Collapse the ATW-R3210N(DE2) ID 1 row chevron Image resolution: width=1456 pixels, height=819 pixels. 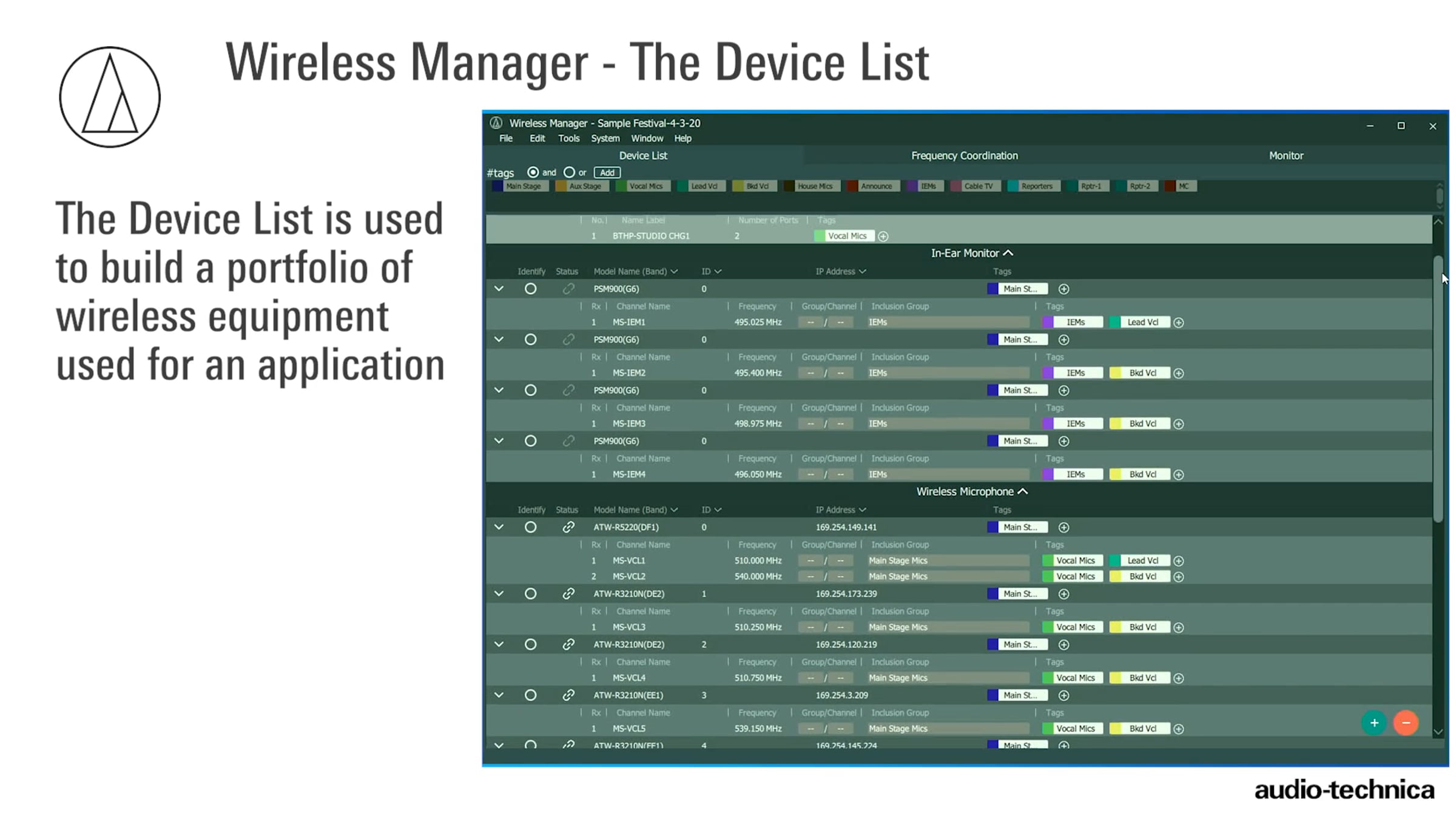click(499, 594)
